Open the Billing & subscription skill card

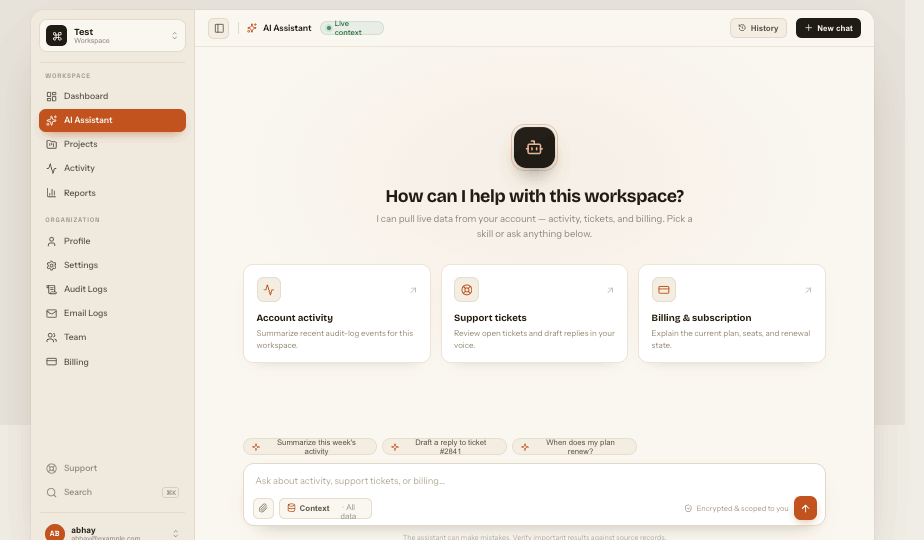(x=731, y=314)
